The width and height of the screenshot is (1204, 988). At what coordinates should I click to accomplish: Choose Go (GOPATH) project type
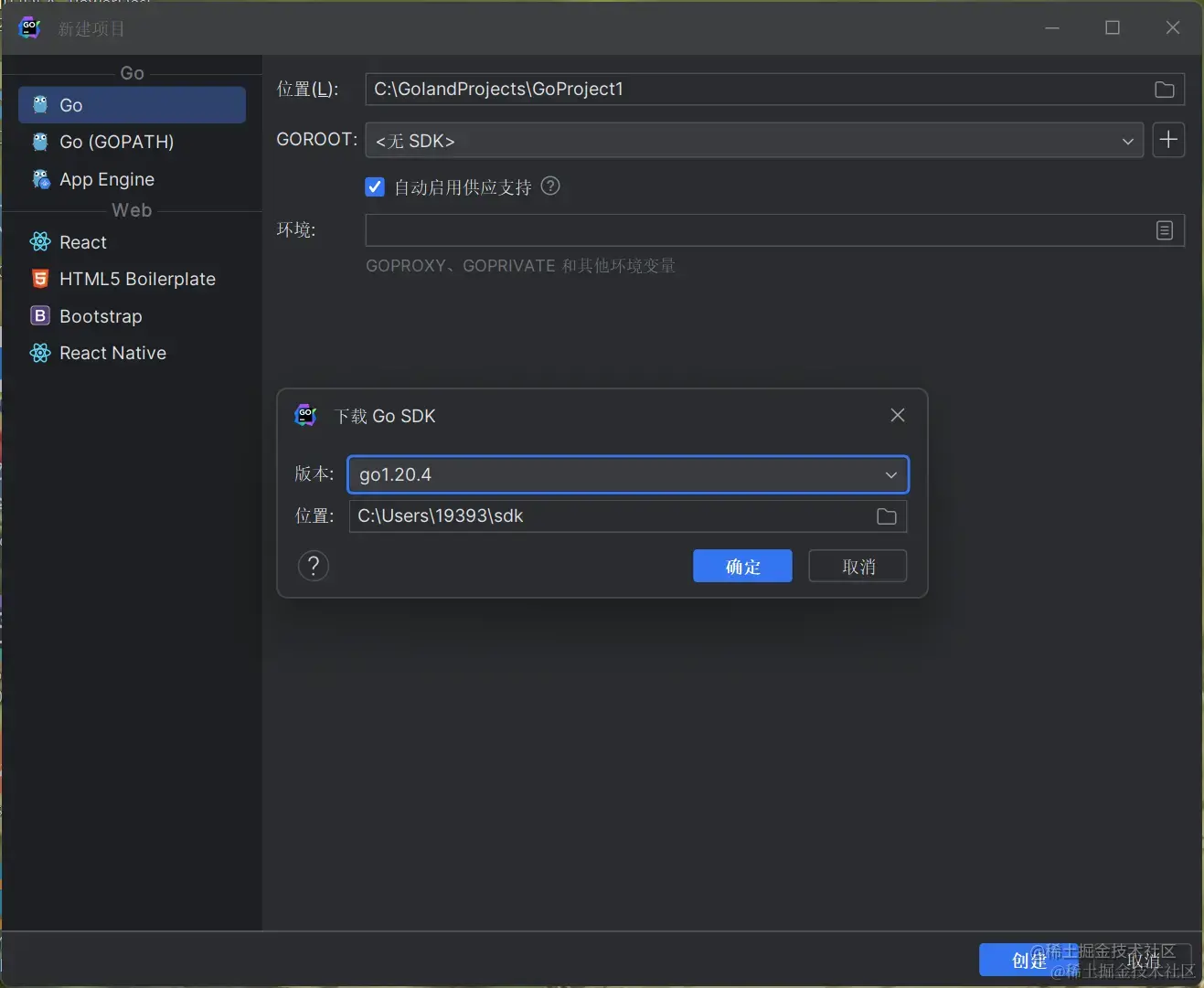click(x=132, y=142)
